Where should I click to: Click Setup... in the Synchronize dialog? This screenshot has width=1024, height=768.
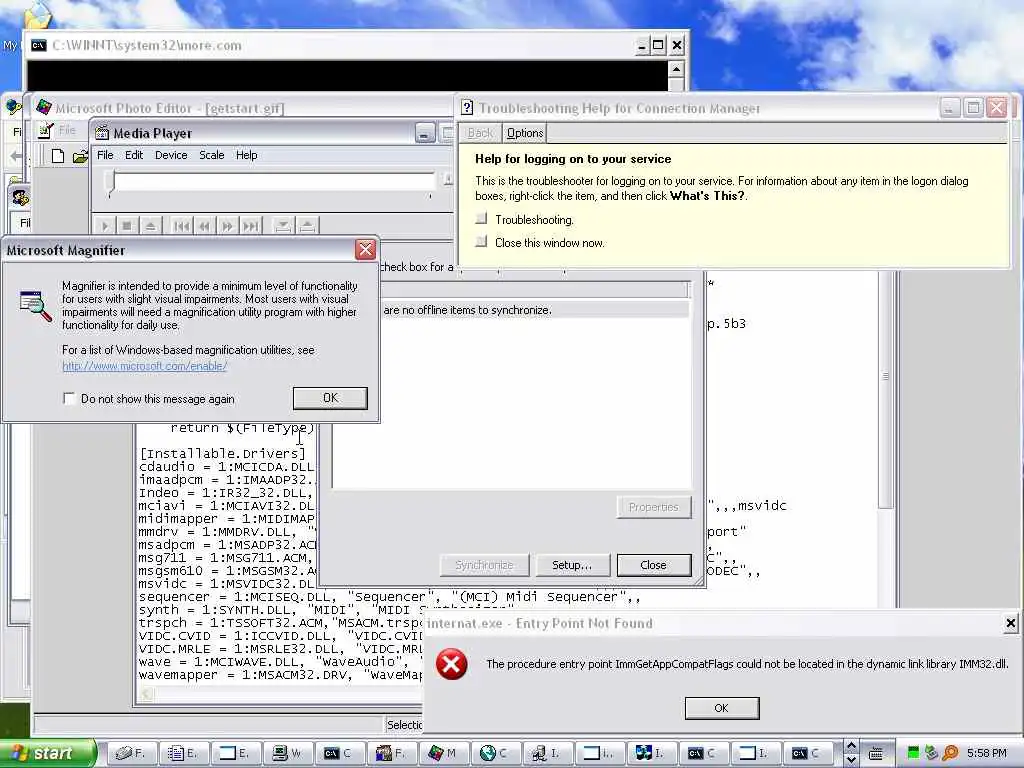(572, 565)
